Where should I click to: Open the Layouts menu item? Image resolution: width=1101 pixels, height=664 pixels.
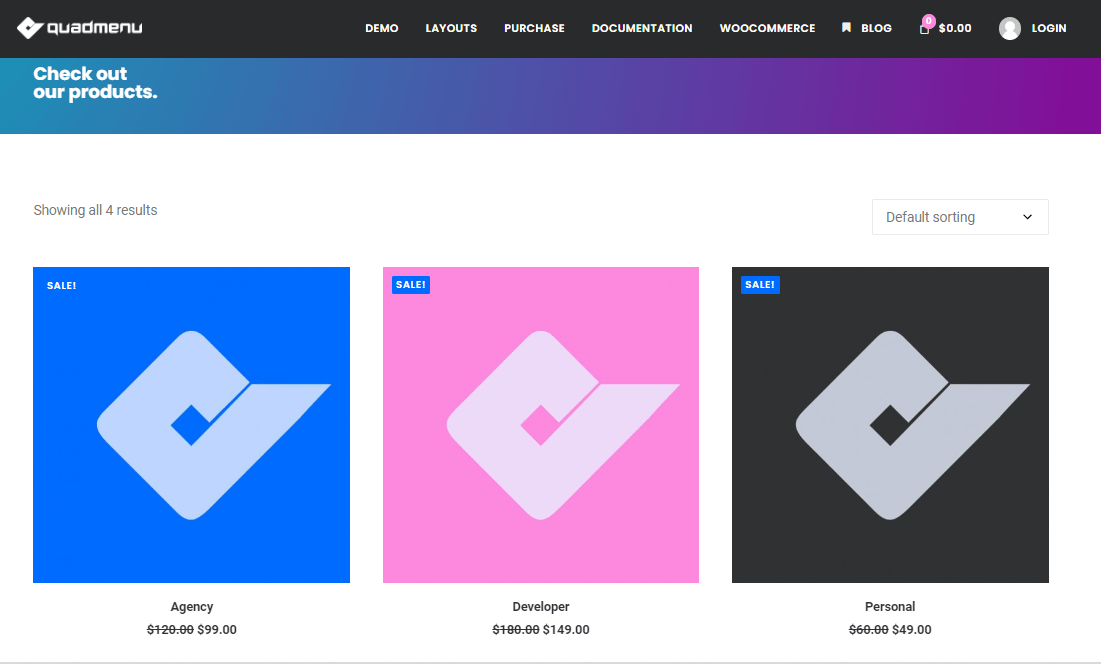coord(451,29)
